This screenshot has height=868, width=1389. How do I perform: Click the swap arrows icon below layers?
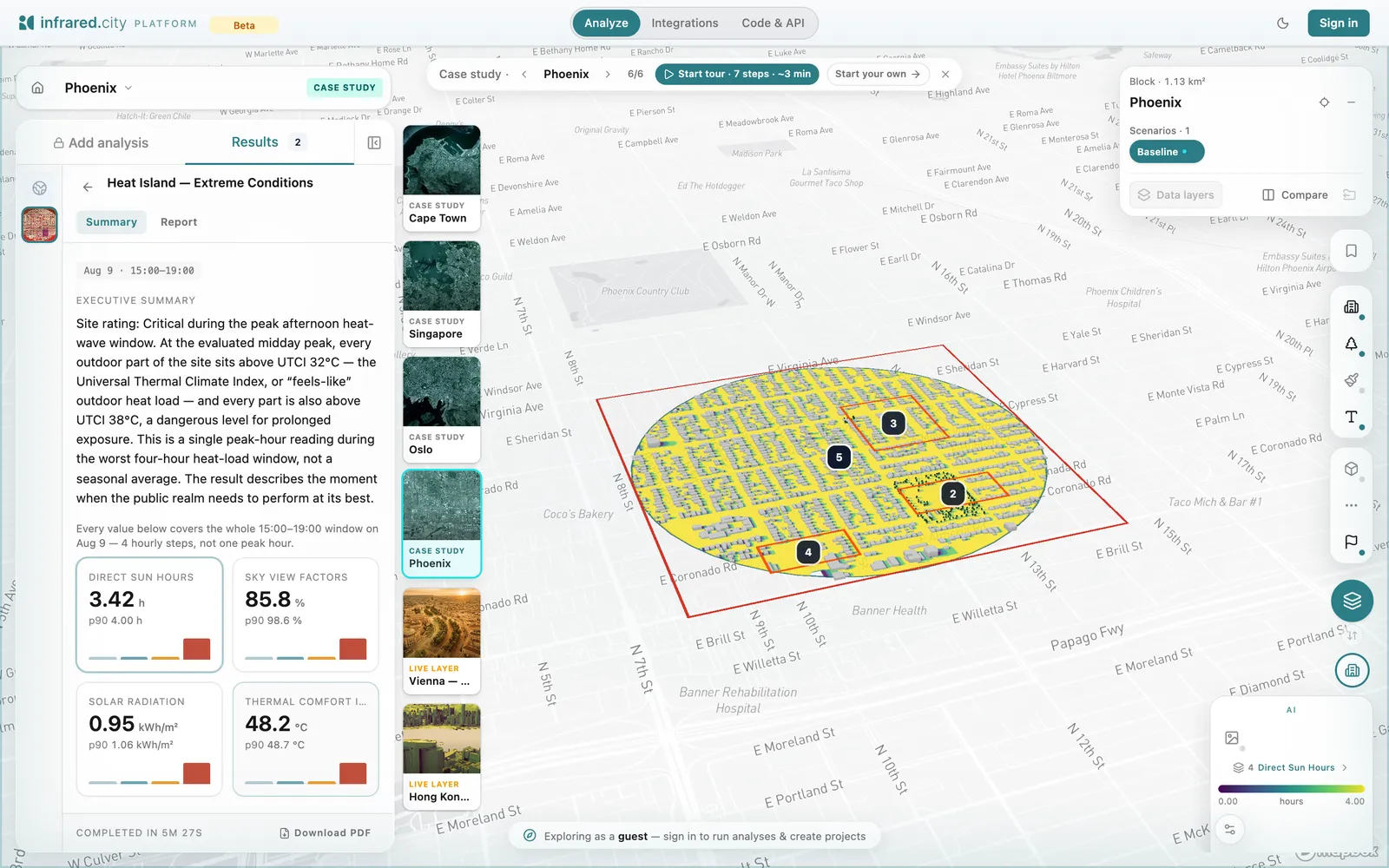(1352, 635)
